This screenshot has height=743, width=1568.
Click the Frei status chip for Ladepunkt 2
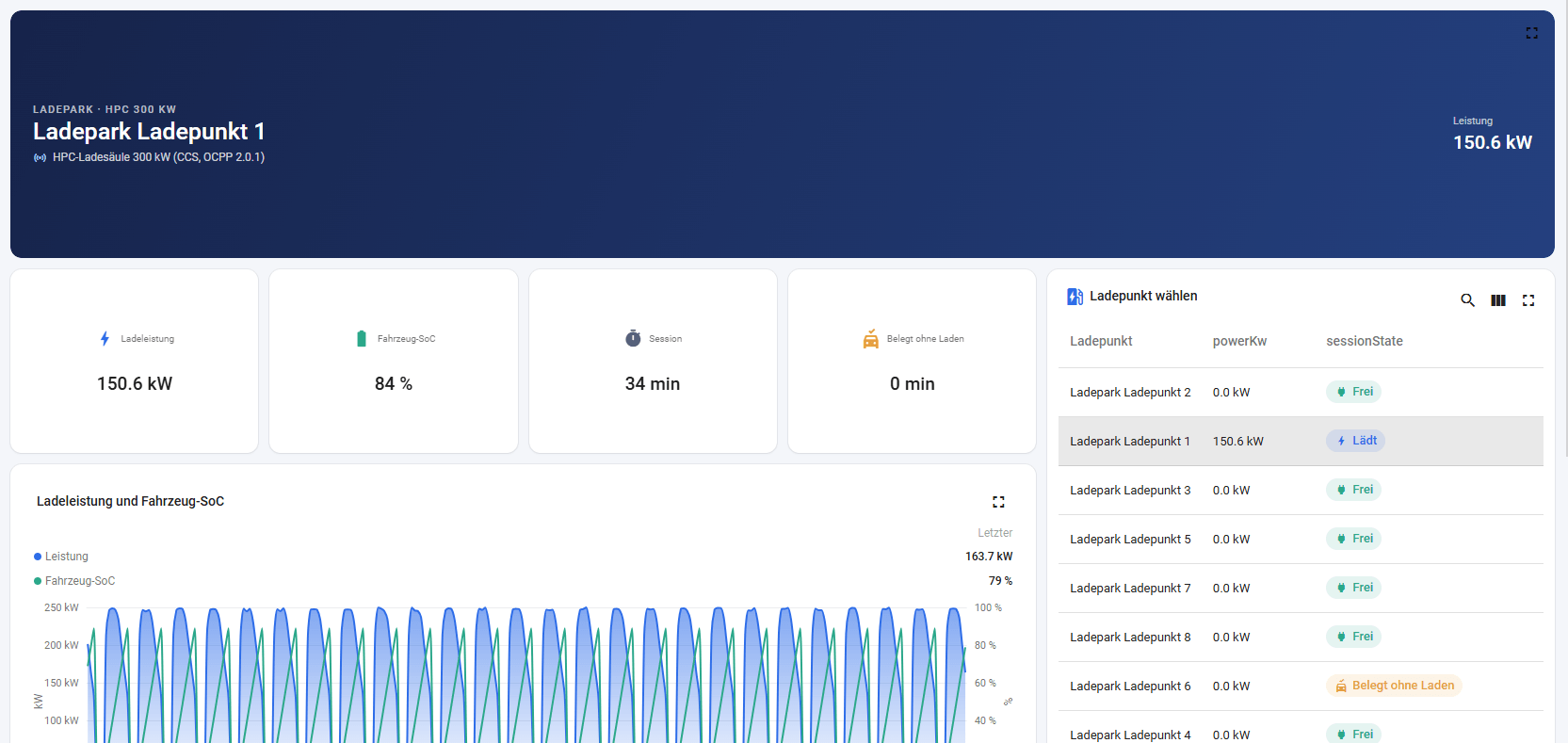click(1353, 392)
